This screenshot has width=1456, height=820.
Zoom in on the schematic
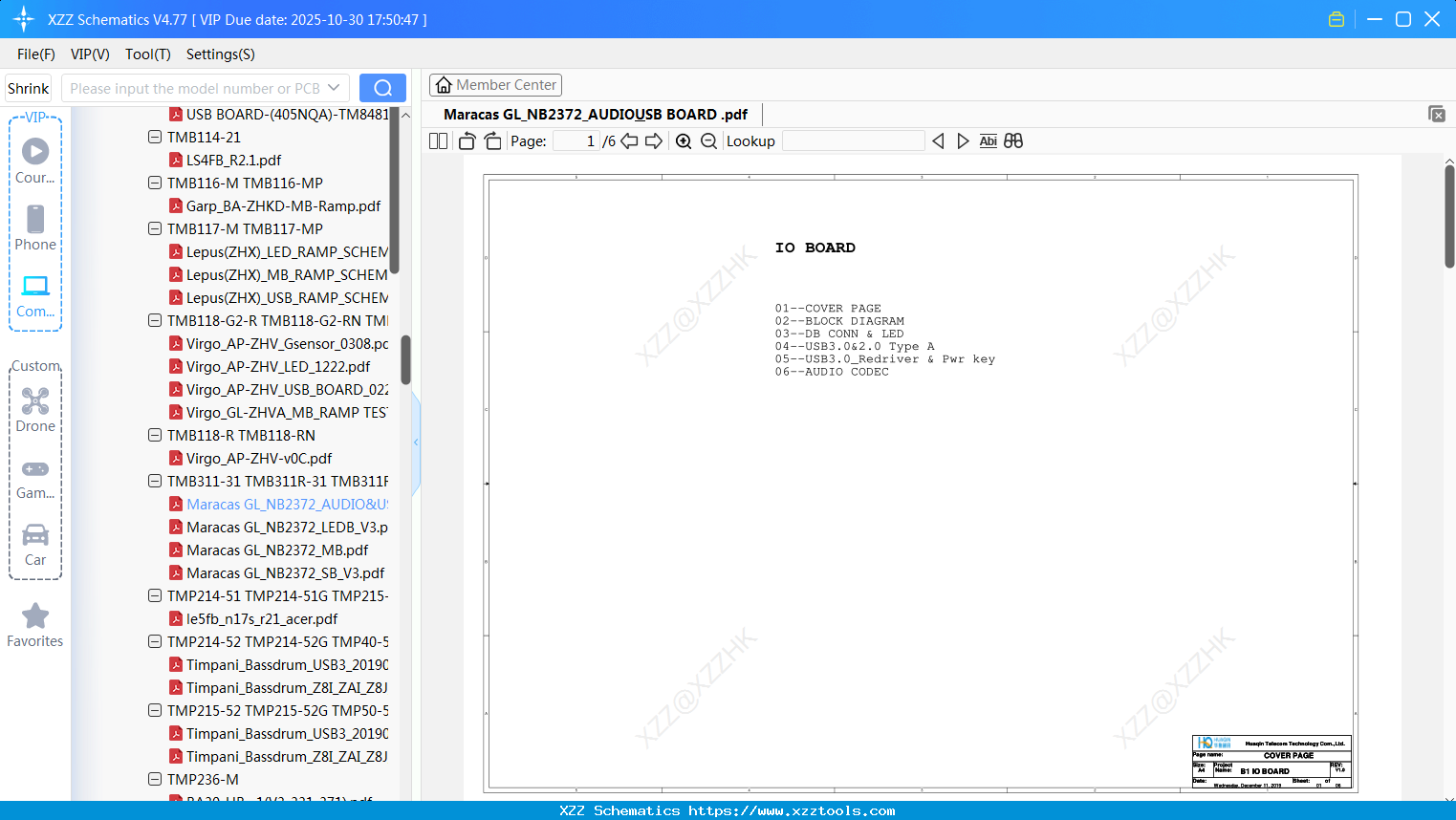click(x=684, y=140)
